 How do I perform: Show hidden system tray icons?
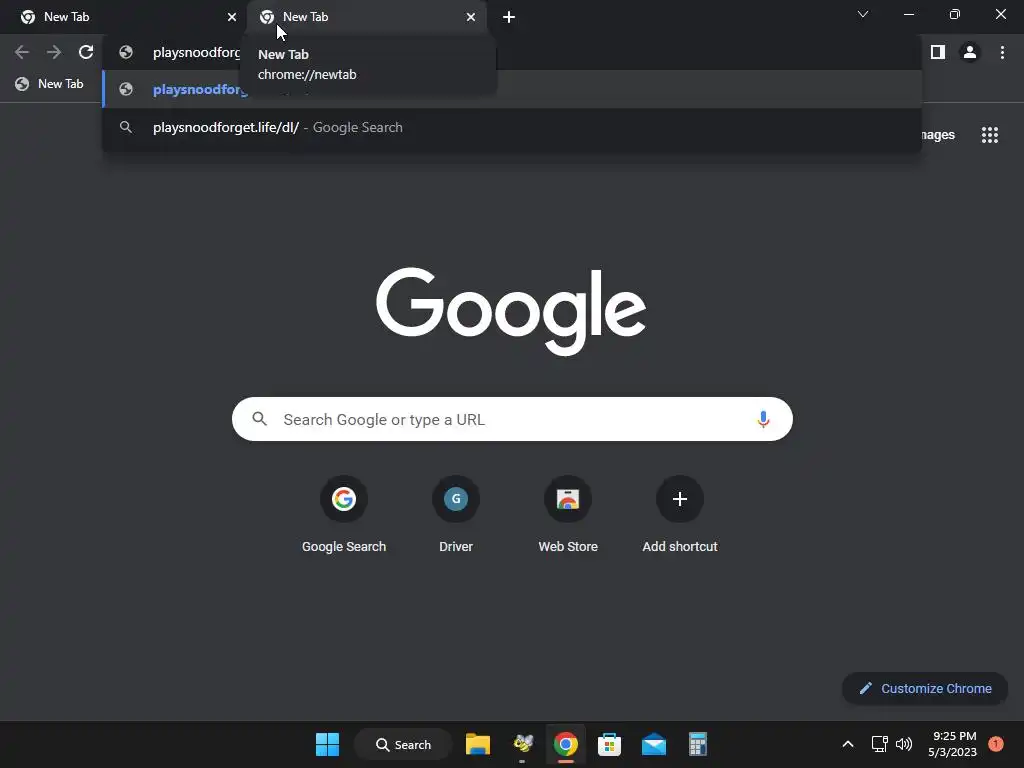pos(848,744)
